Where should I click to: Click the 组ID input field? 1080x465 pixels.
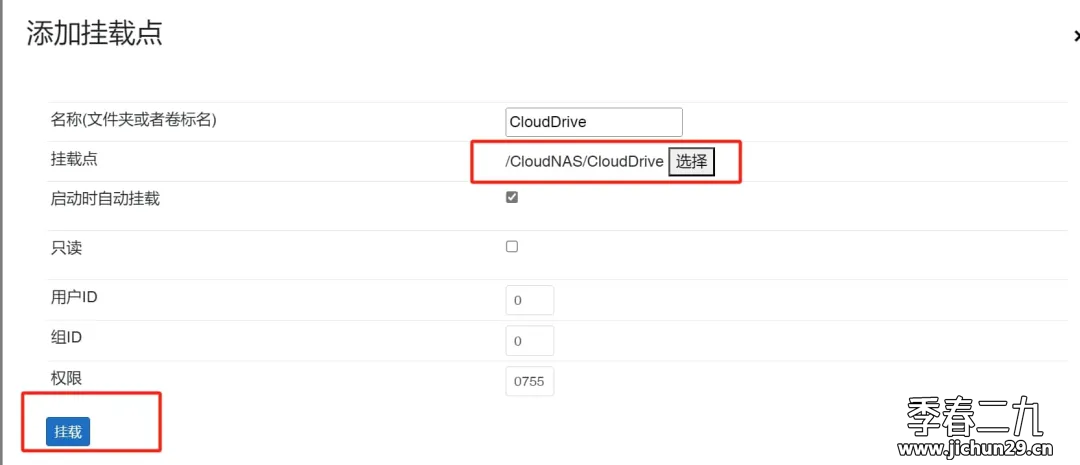(530, 341)
